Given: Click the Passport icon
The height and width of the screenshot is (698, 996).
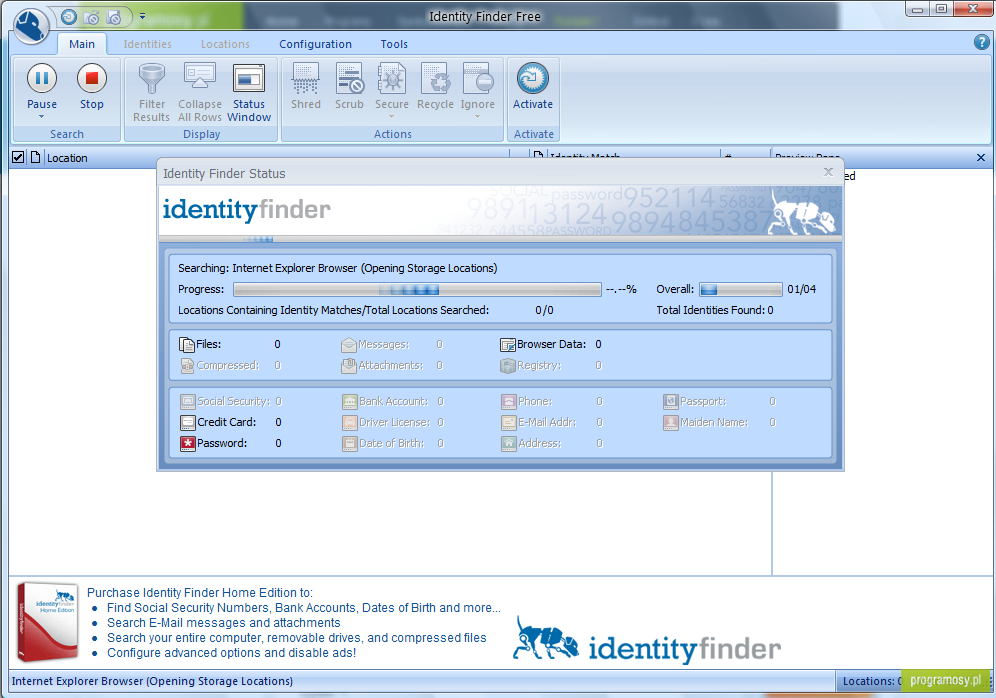Looking at the screenshot, I should (671, 401).
